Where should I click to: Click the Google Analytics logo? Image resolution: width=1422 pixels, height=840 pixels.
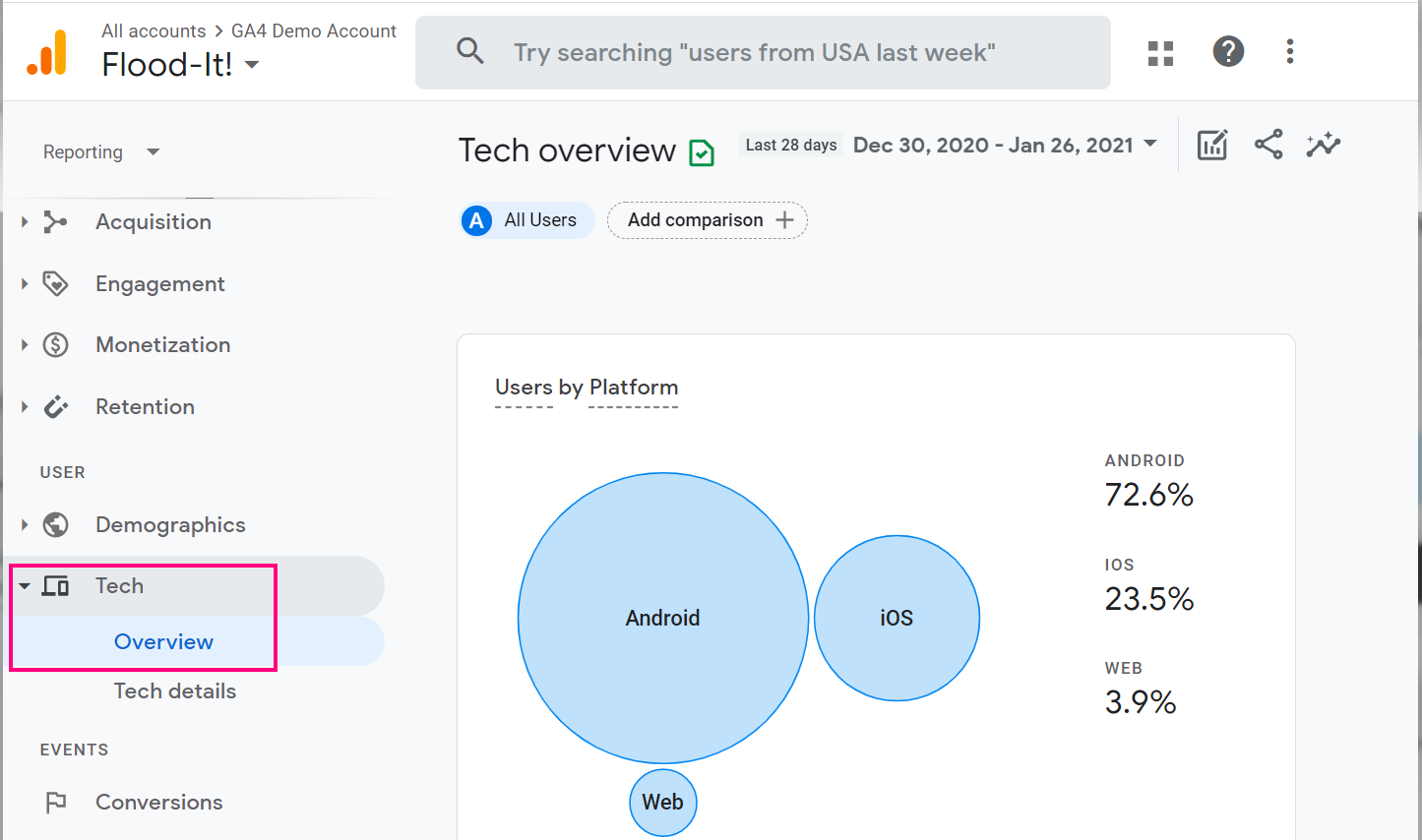coord(47,53)
